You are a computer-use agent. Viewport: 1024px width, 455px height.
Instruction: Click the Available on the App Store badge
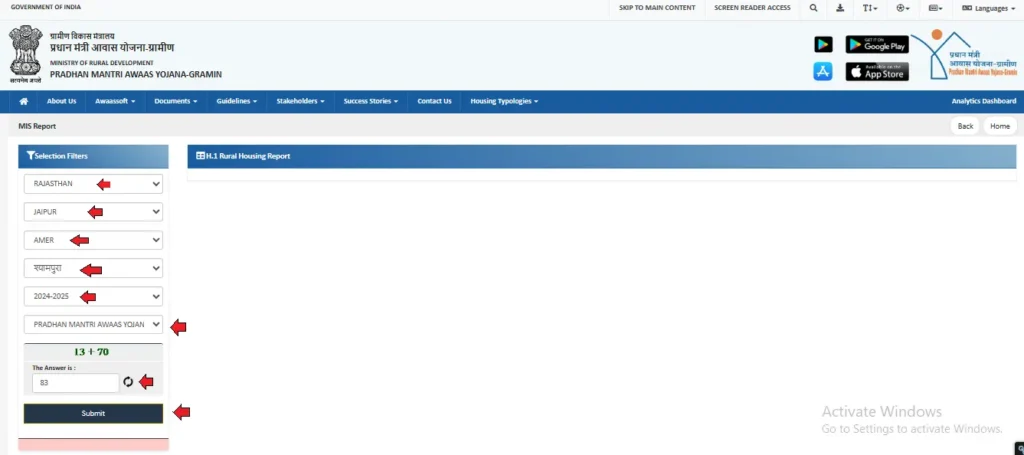tap(877, 71)
